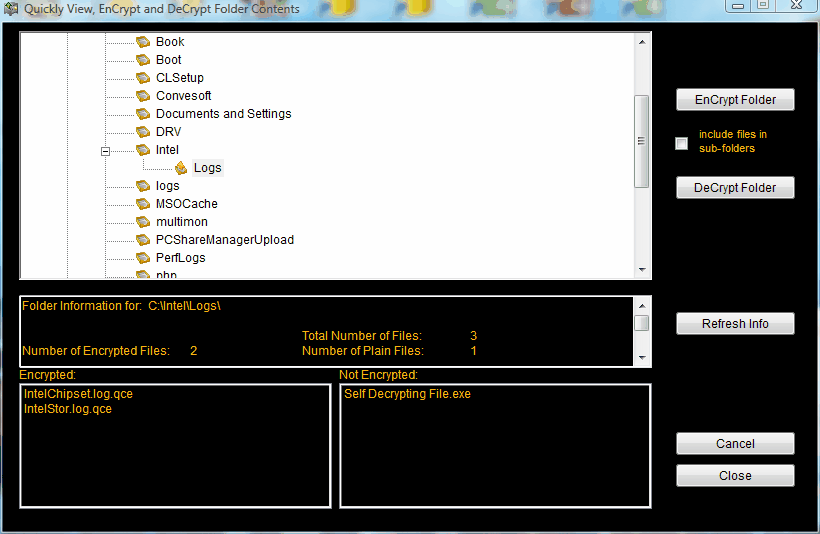The height and width of the screenshot is (534, 820).
Task: Select IntelChipset.log.qce in Encrypted list
Action: (78, 394)
